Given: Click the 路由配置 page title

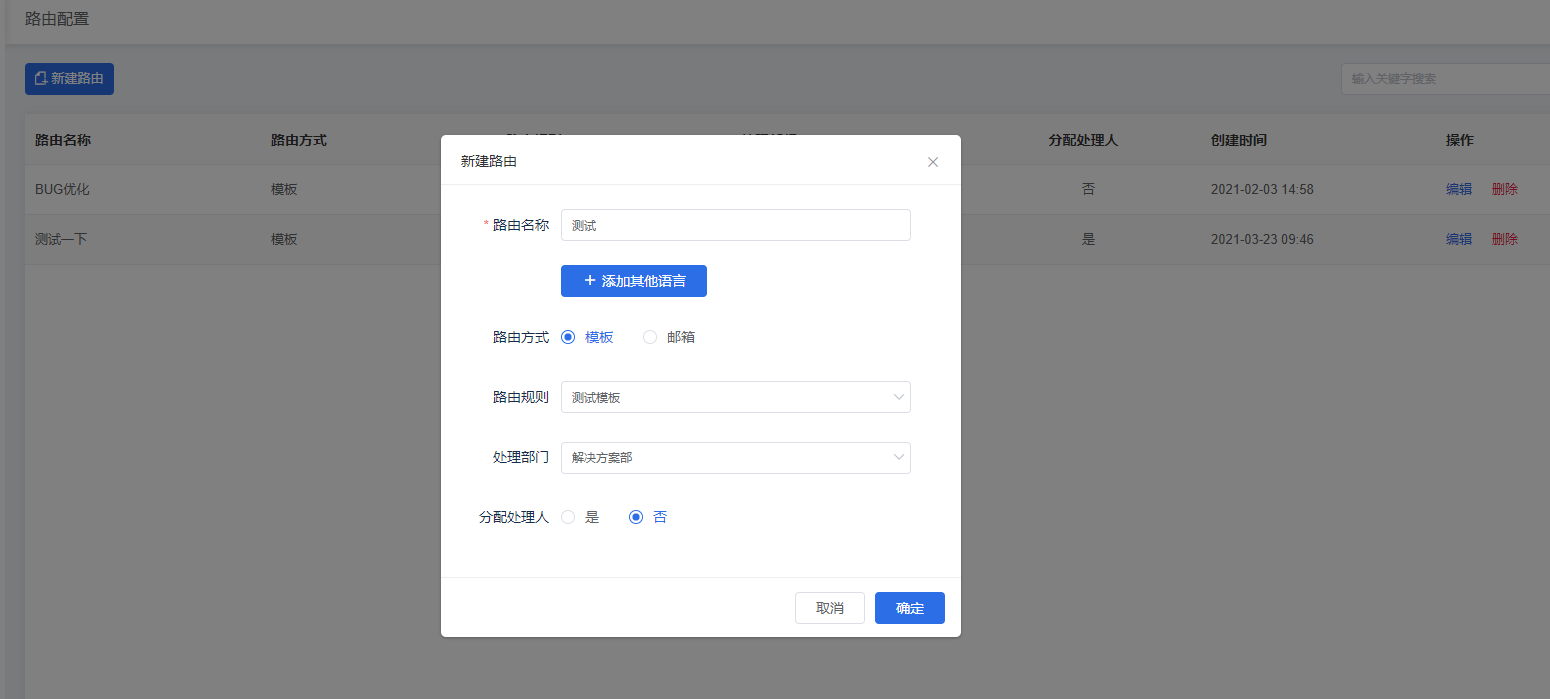Looking at the screenshot, I should [x=57, y=18].
